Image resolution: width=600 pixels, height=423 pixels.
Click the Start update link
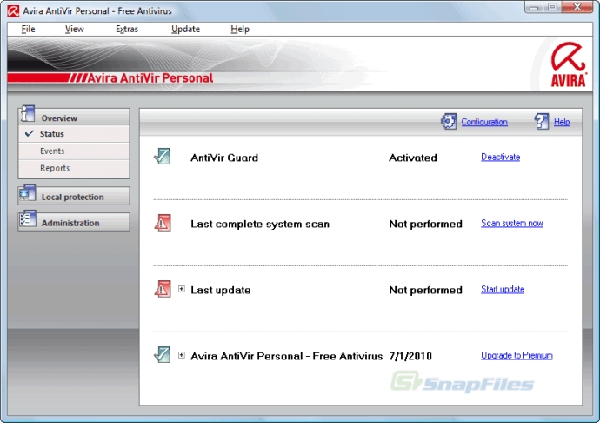(x=502, y=289)
